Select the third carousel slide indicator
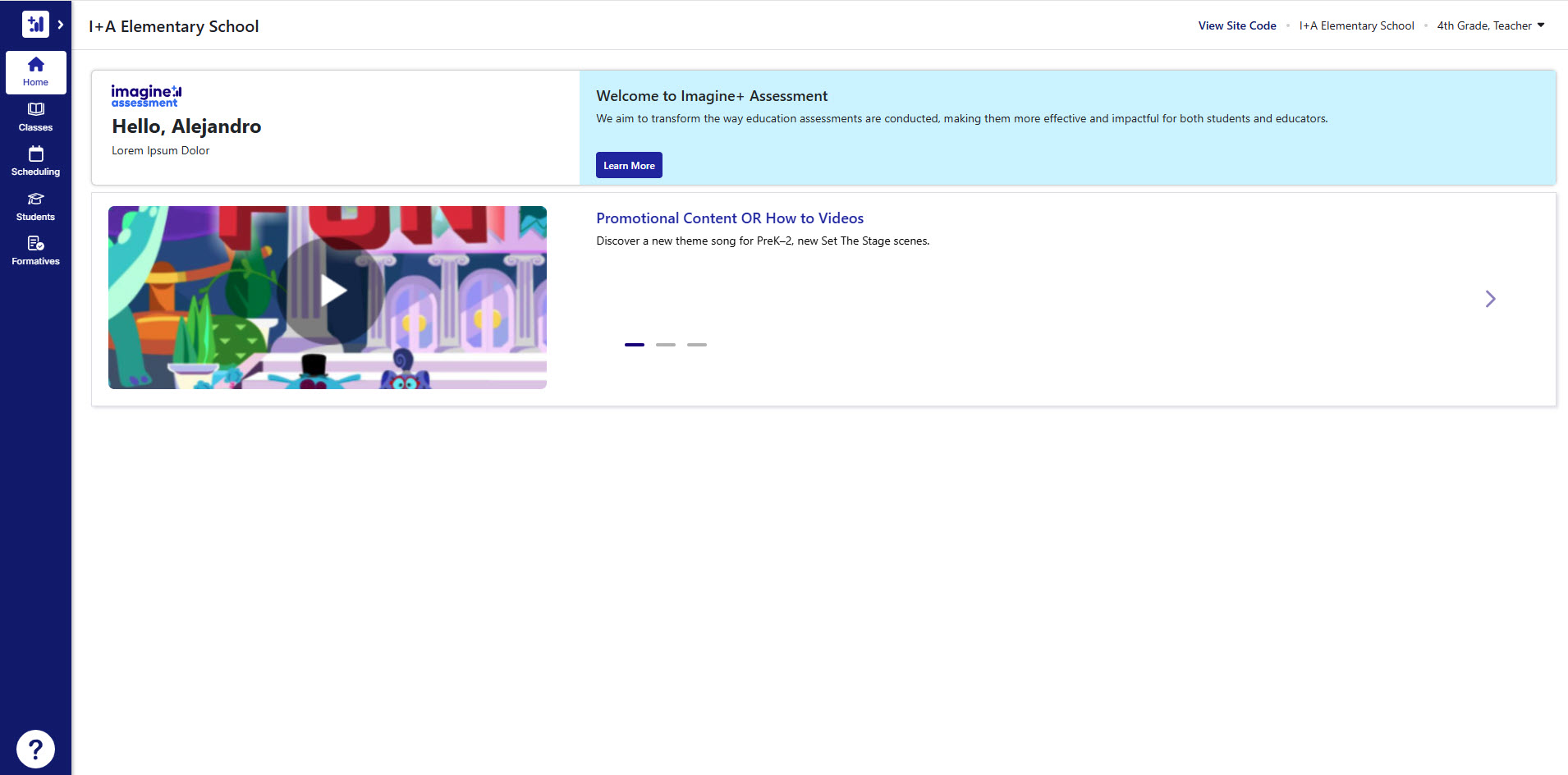 (697, 345)
